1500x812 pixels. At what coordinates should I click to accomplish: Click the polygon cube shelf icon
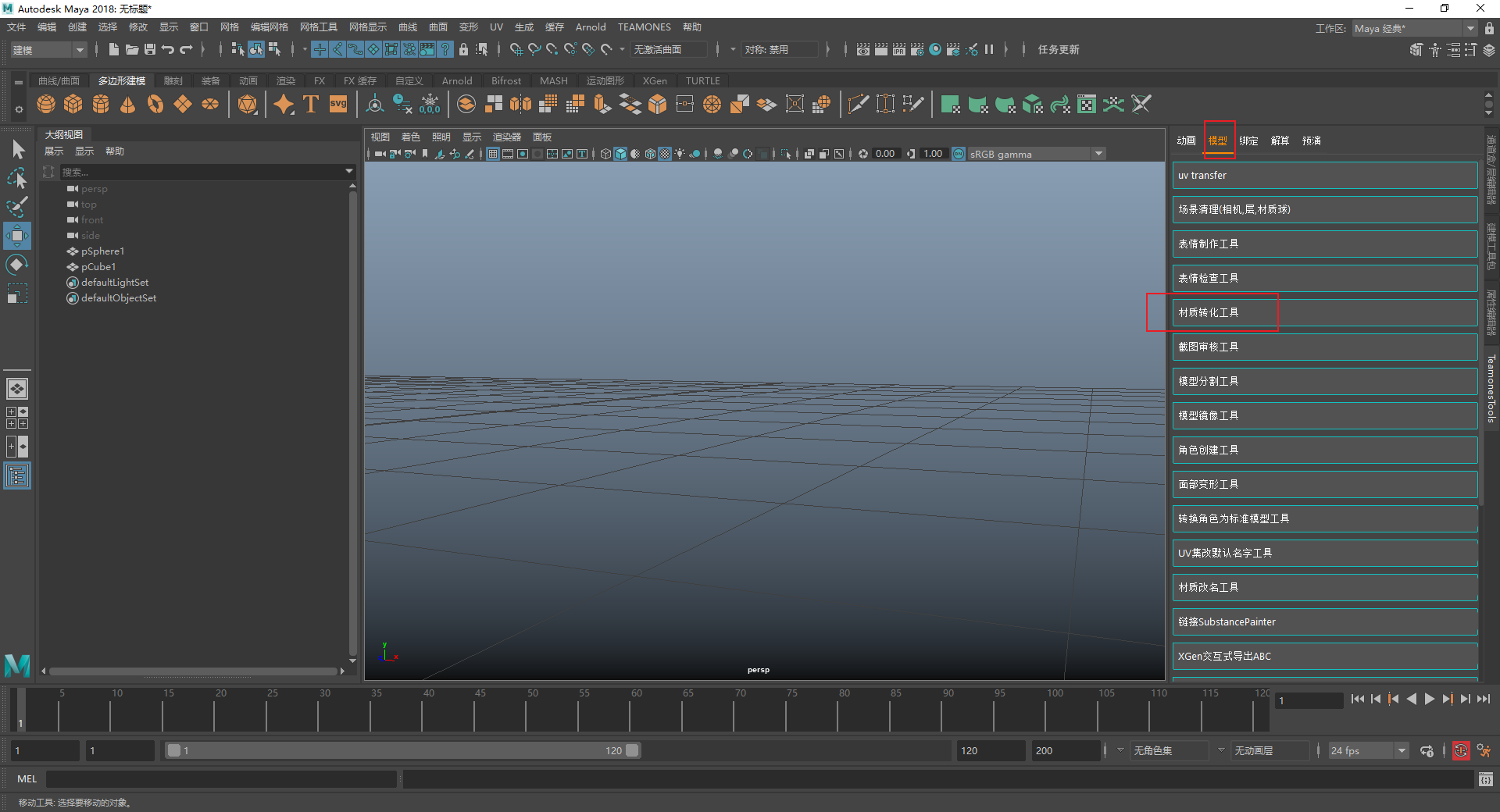point(73,104)
